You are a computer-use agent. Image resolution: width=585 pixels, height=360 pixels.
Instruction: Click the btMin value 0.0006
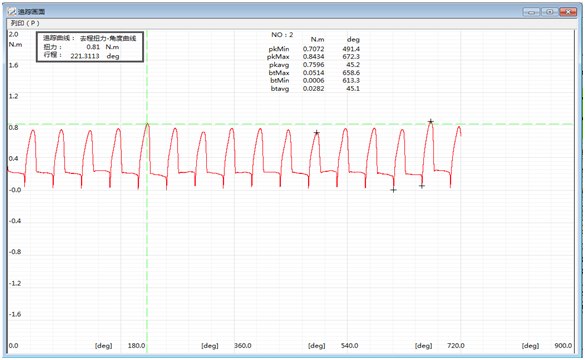[x=313, y=81]
